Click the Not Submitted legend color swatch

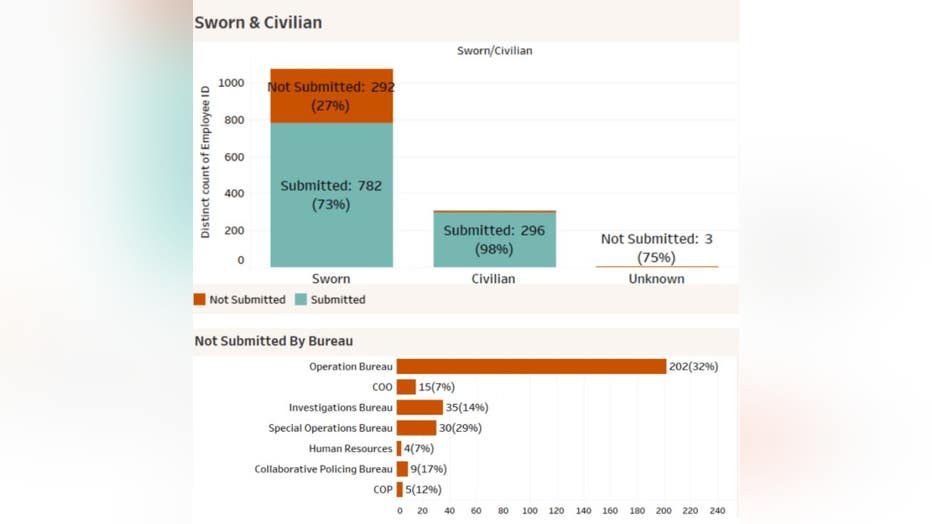pyautogui.click(x=199, y=299)
